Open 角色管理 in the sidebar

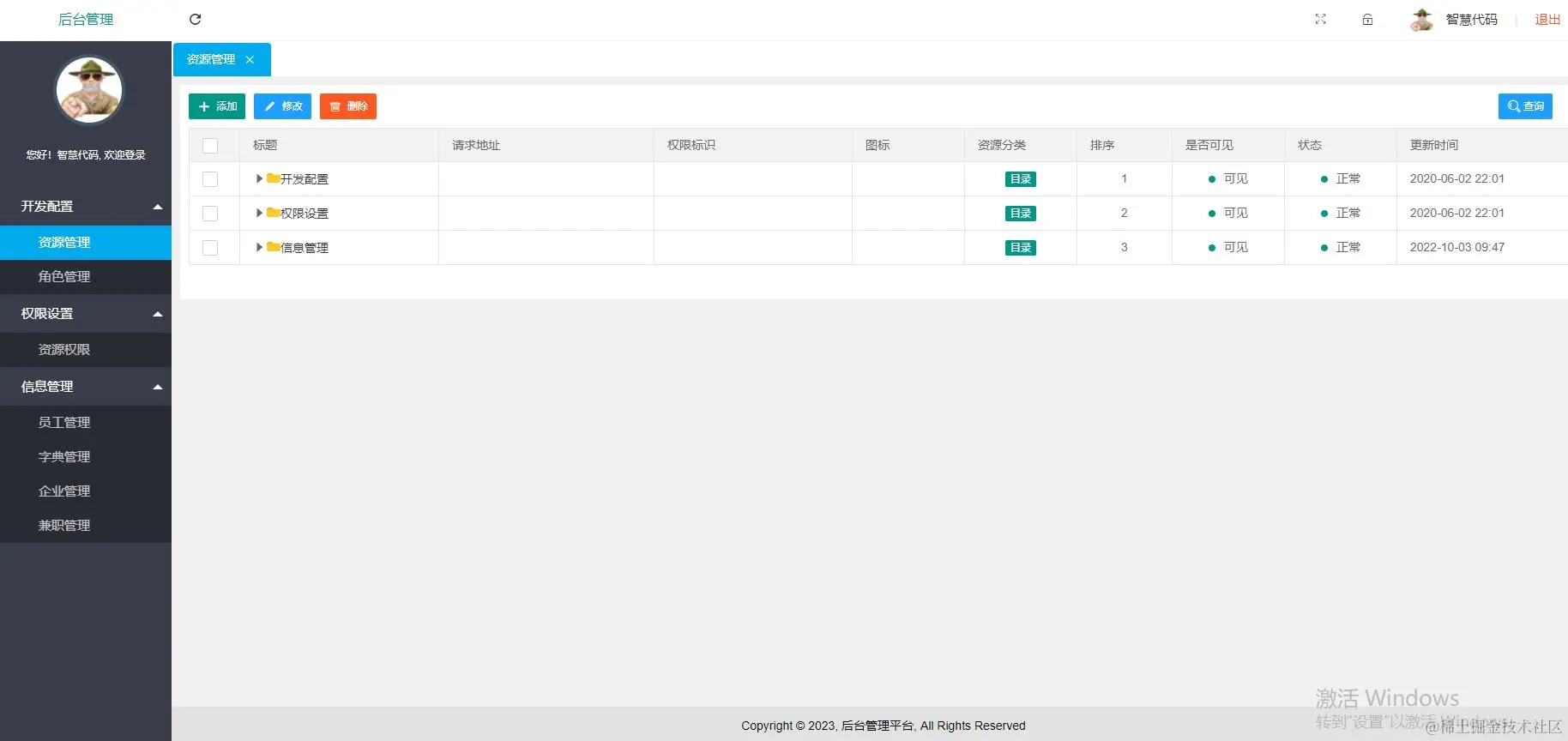[x=86, y=277]
